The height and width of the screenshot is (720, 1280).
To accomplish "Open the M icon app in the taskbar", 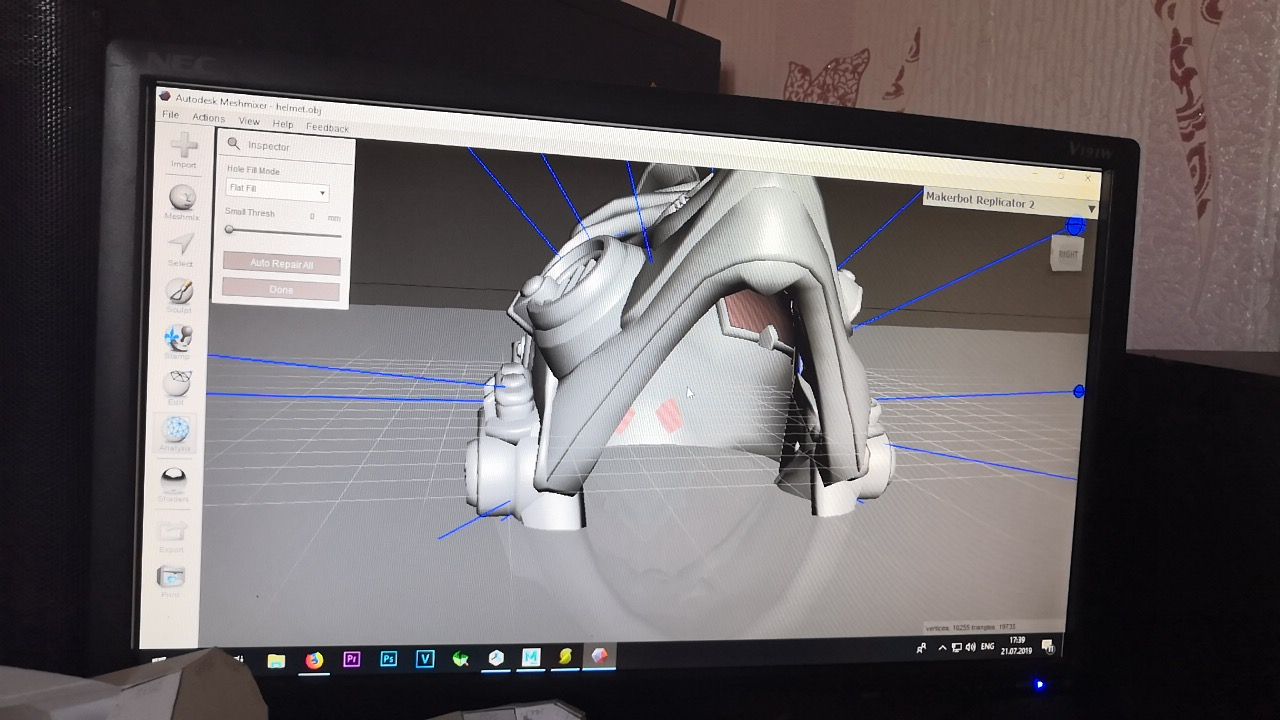I will [x=531, y=657].
